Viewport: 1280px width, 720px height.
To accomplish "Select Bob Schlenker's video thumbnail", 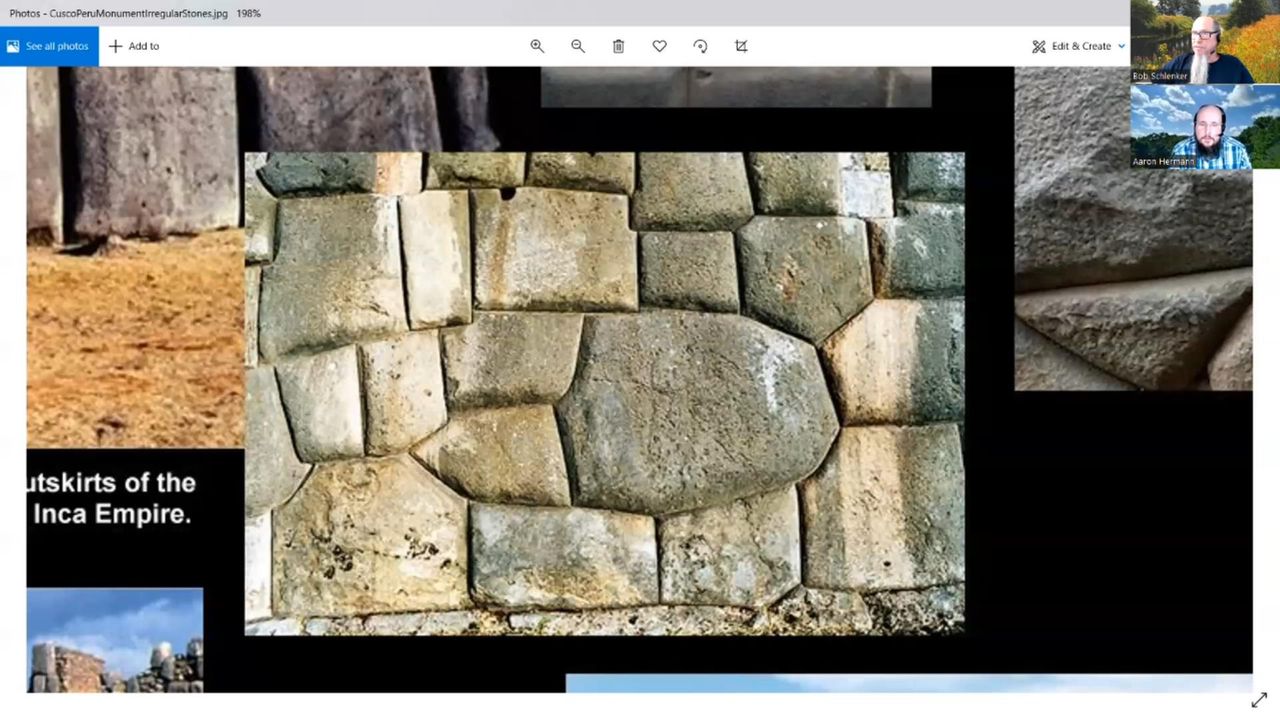I will coord(1192,42).
